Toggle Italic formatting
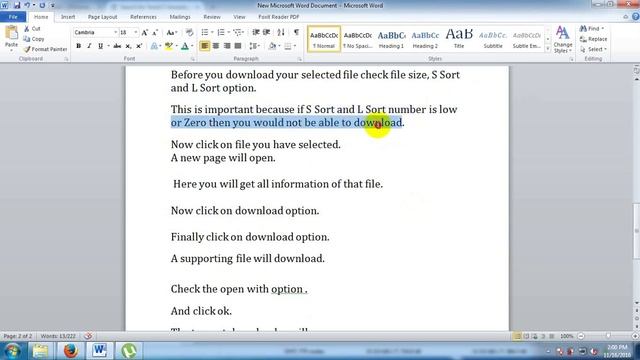 click(89, 46)
